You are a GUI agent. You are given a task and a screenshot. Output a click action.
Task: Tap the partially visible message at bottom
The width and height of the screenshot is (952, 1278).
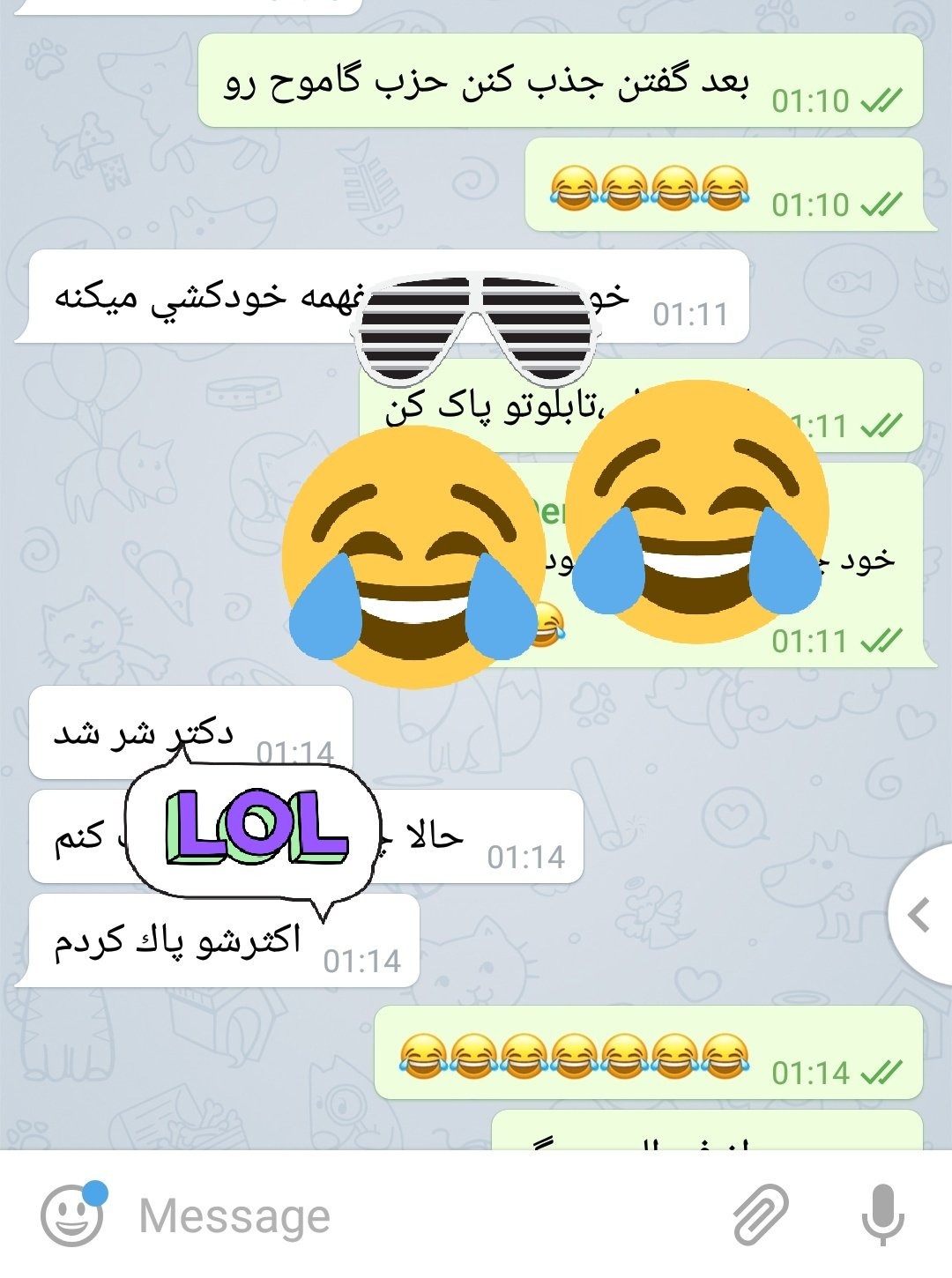point(707,1130)
